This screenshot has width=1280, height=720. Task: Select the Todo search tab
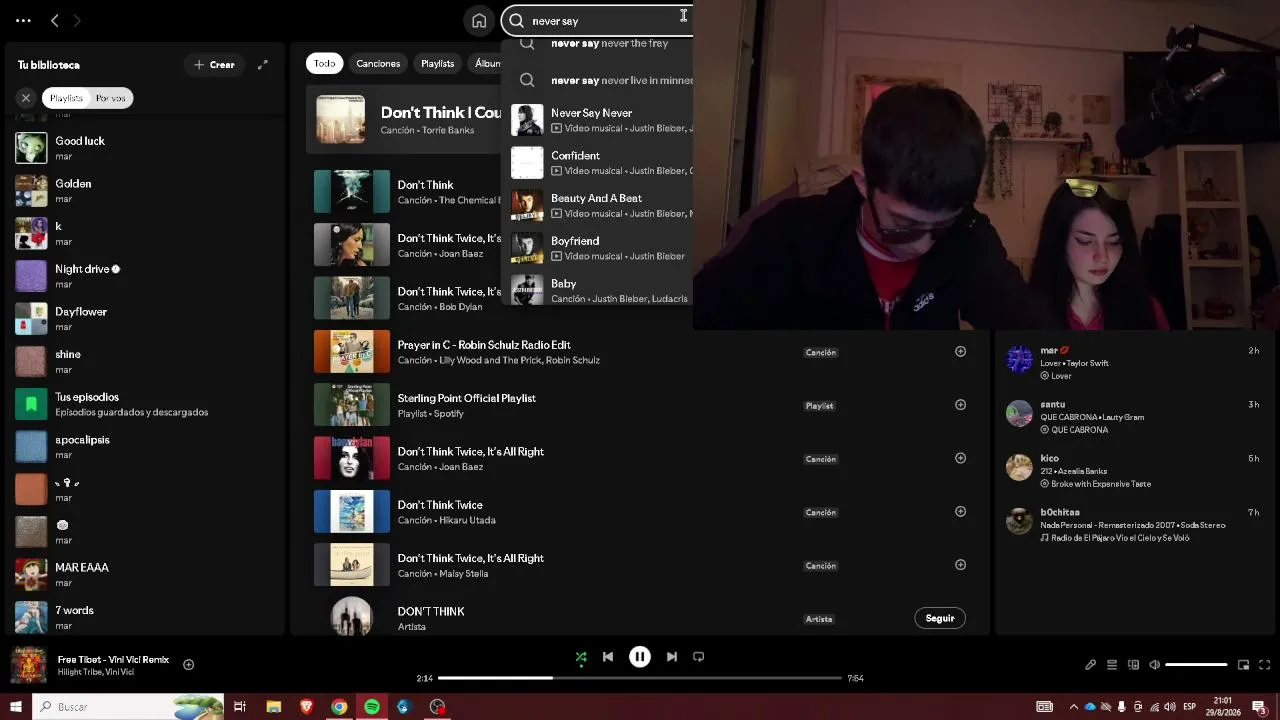pyautogui.click(x=325, y=63)
